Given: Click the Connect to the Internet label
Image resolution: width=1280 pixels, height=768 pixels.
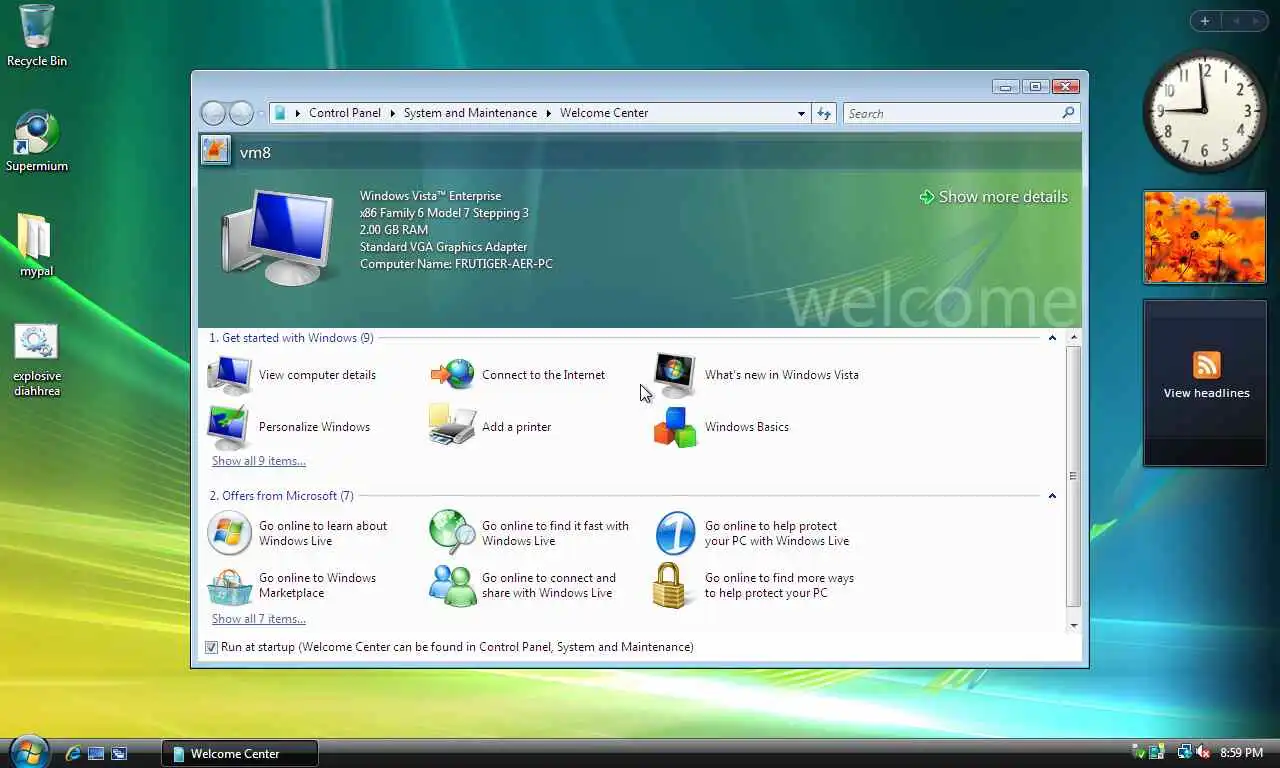Looking at the screenshot, I should pyautogui.click(x=543, y=375).
